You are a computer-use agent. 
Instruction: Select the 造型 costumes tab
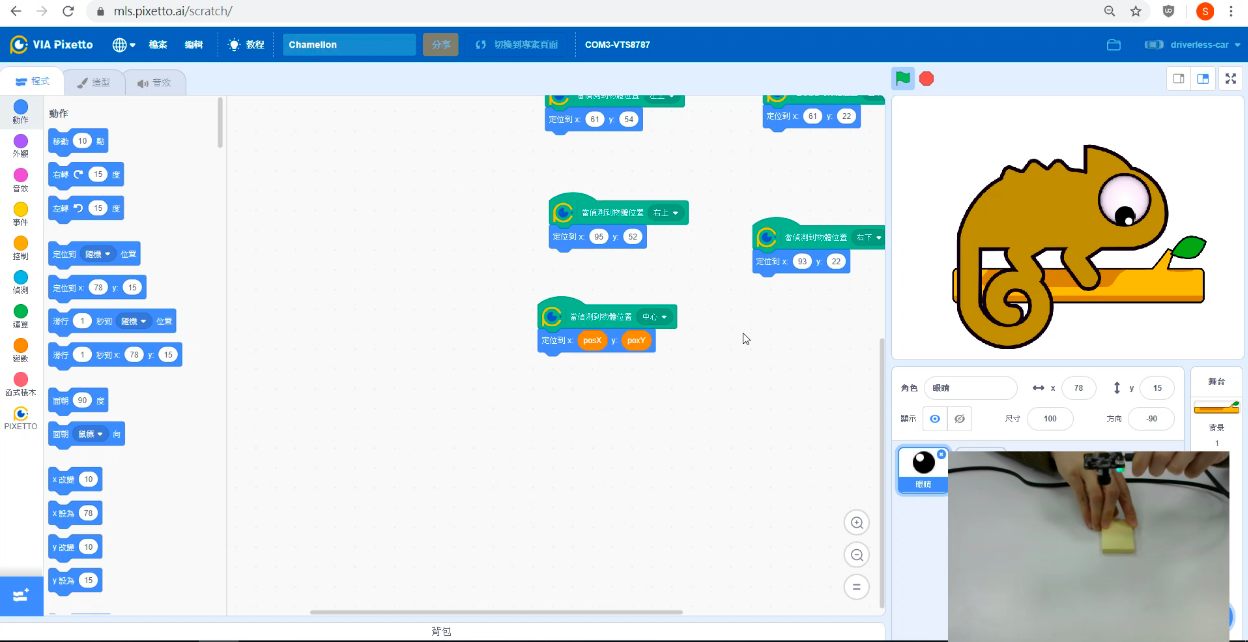point(94,82)
